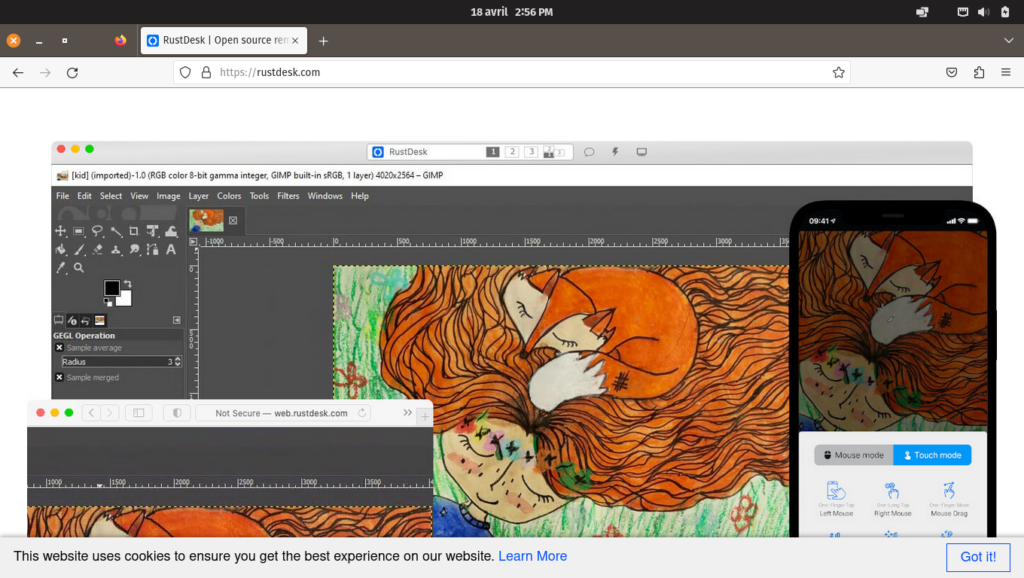1024x578 pixels.
Task: Select the Paths tool in GIMP
Action: click(152, 249)
